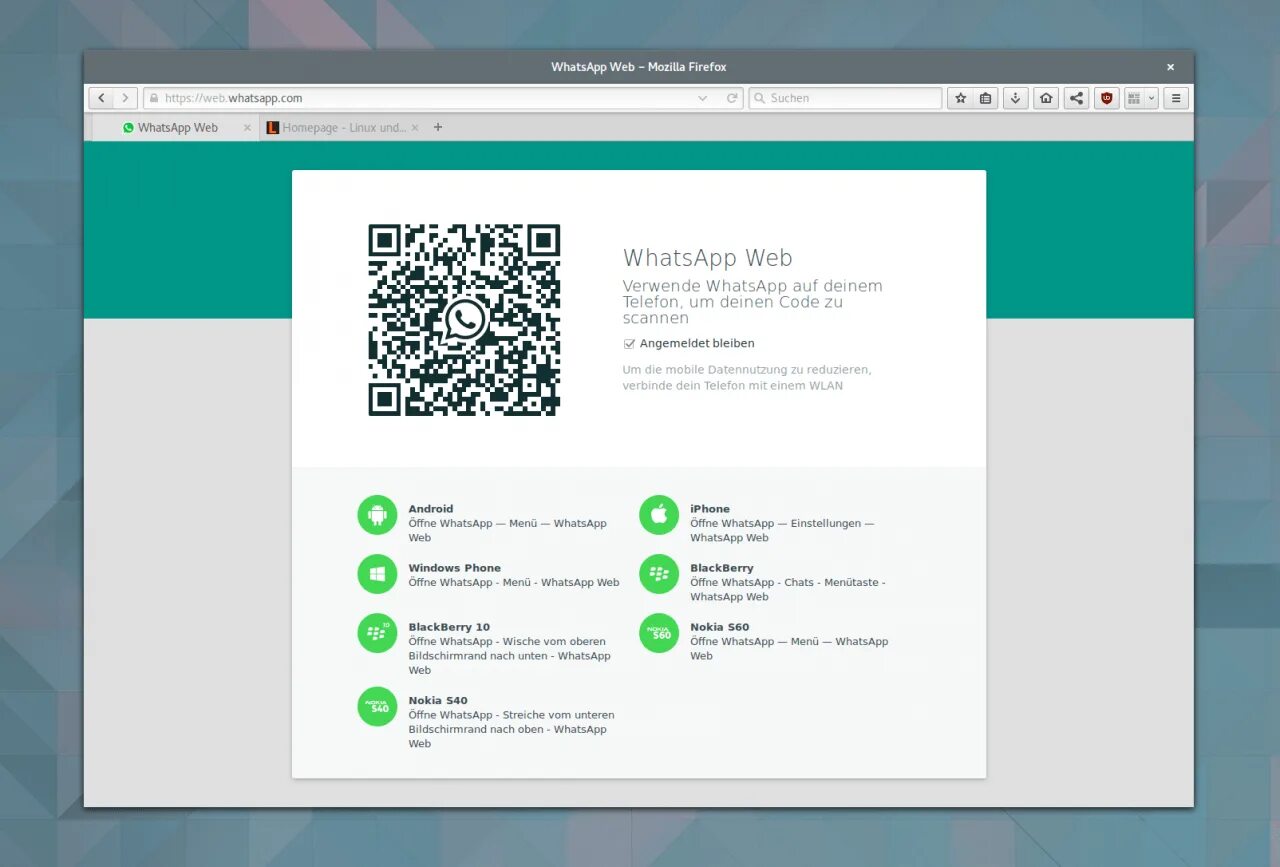Click the iPhone Apple icon
The image size is (1280, 867).
659,515
